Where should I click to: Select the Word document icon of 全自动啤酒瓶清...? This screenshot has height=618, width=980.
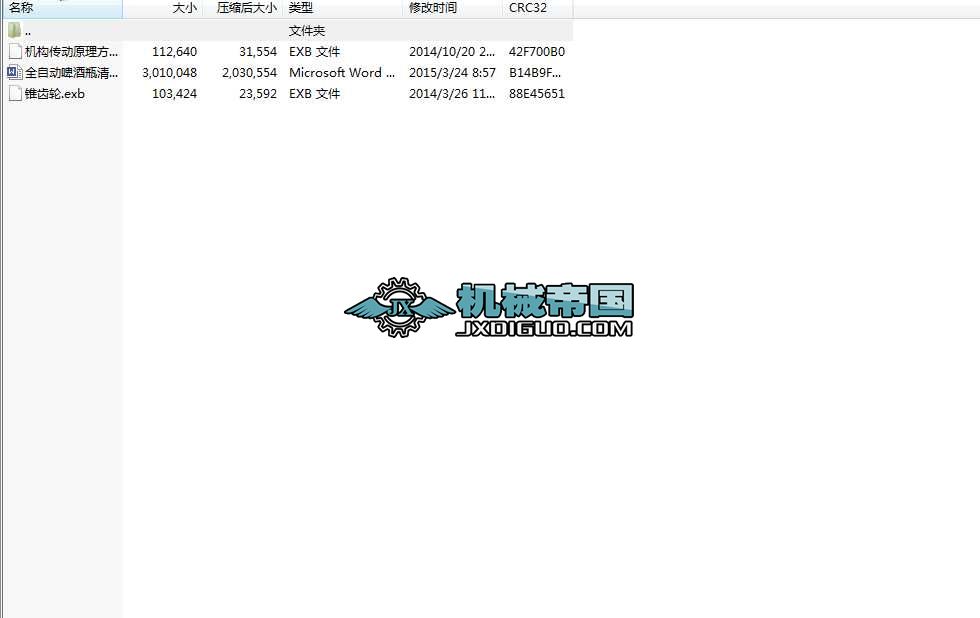coord(14,72)
